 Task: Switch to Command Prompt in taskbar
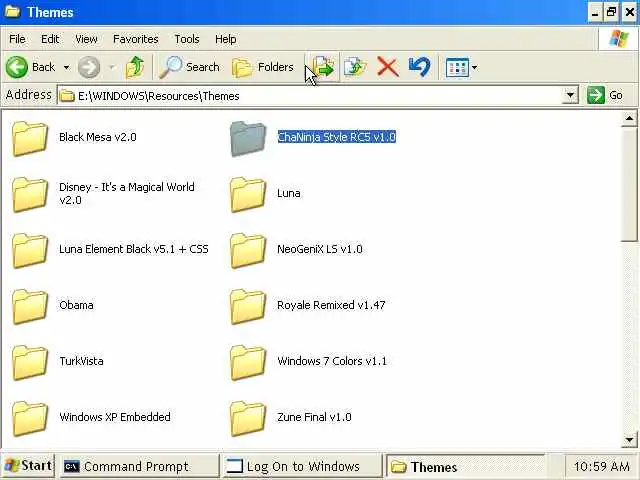click(x=139, y=466)
